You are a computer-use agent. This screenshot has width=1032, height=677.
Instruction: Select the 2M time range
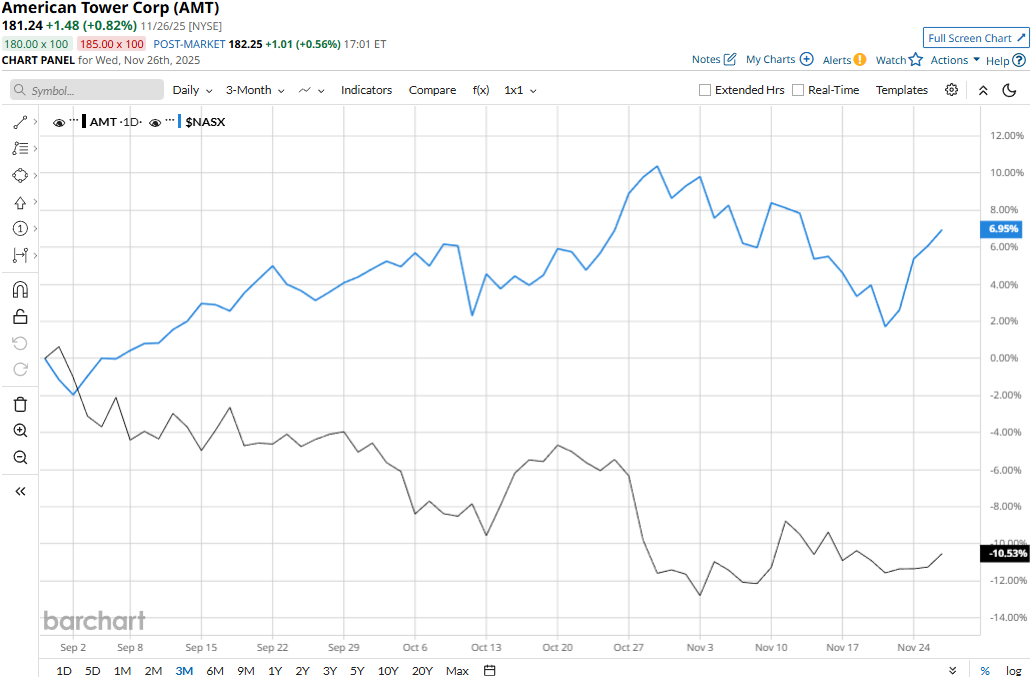pyautogui.click(x=153, y=670)
